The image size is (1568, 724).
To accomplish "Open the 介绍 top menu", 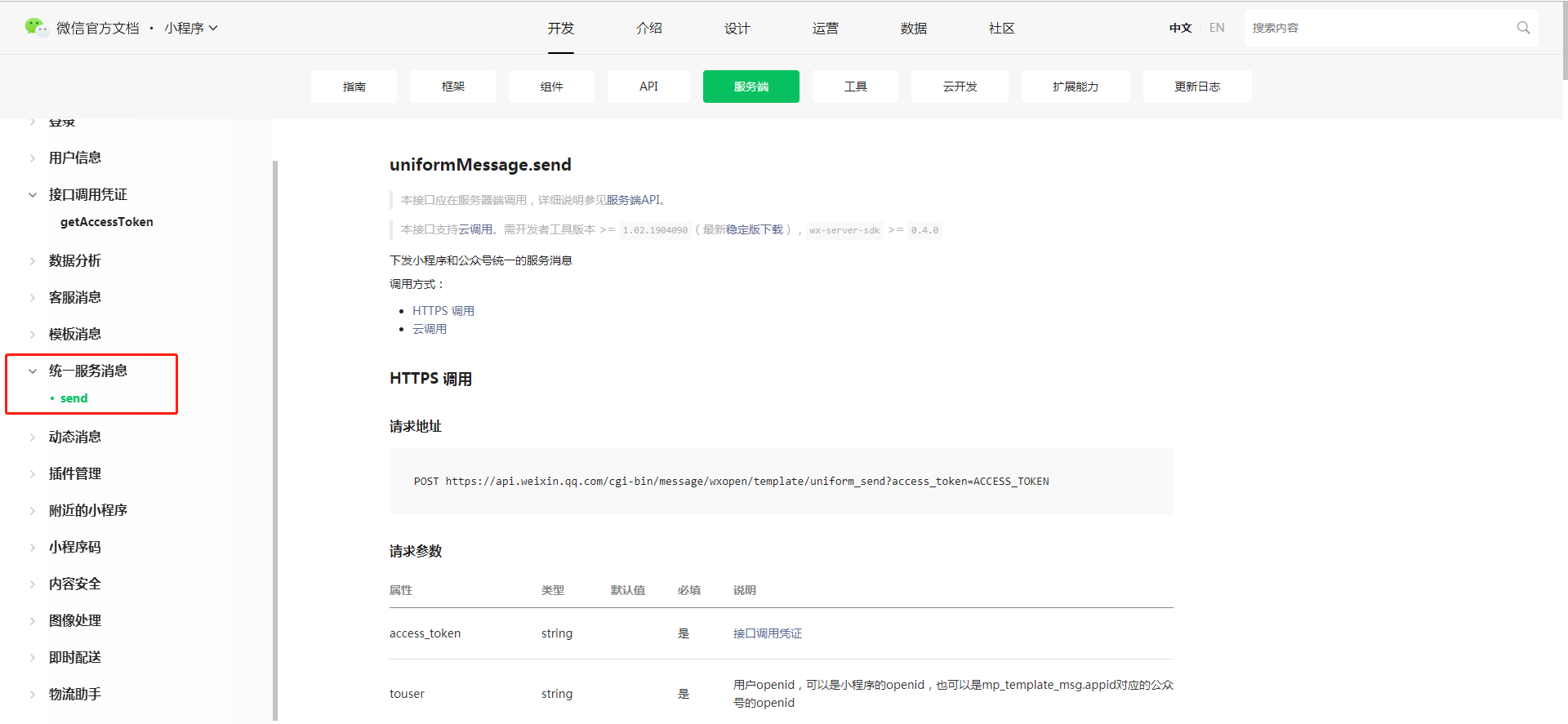I will point(649,28).
